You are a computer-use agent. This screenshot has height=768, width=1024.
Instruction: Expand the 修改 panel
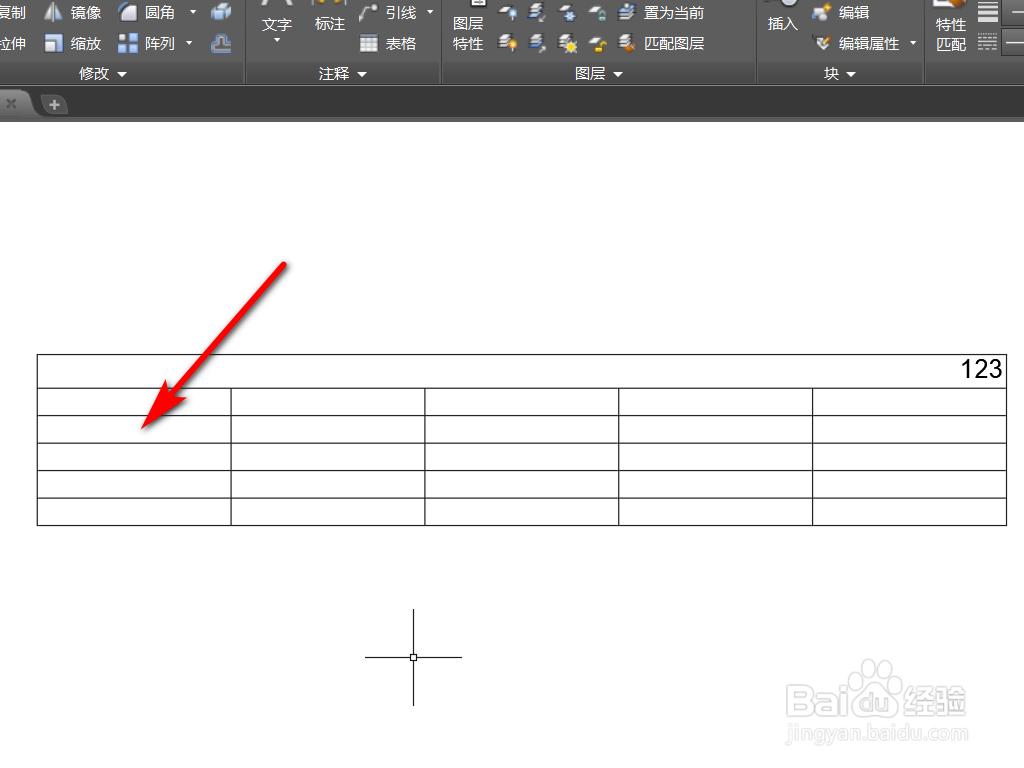[x=102, y=74]
